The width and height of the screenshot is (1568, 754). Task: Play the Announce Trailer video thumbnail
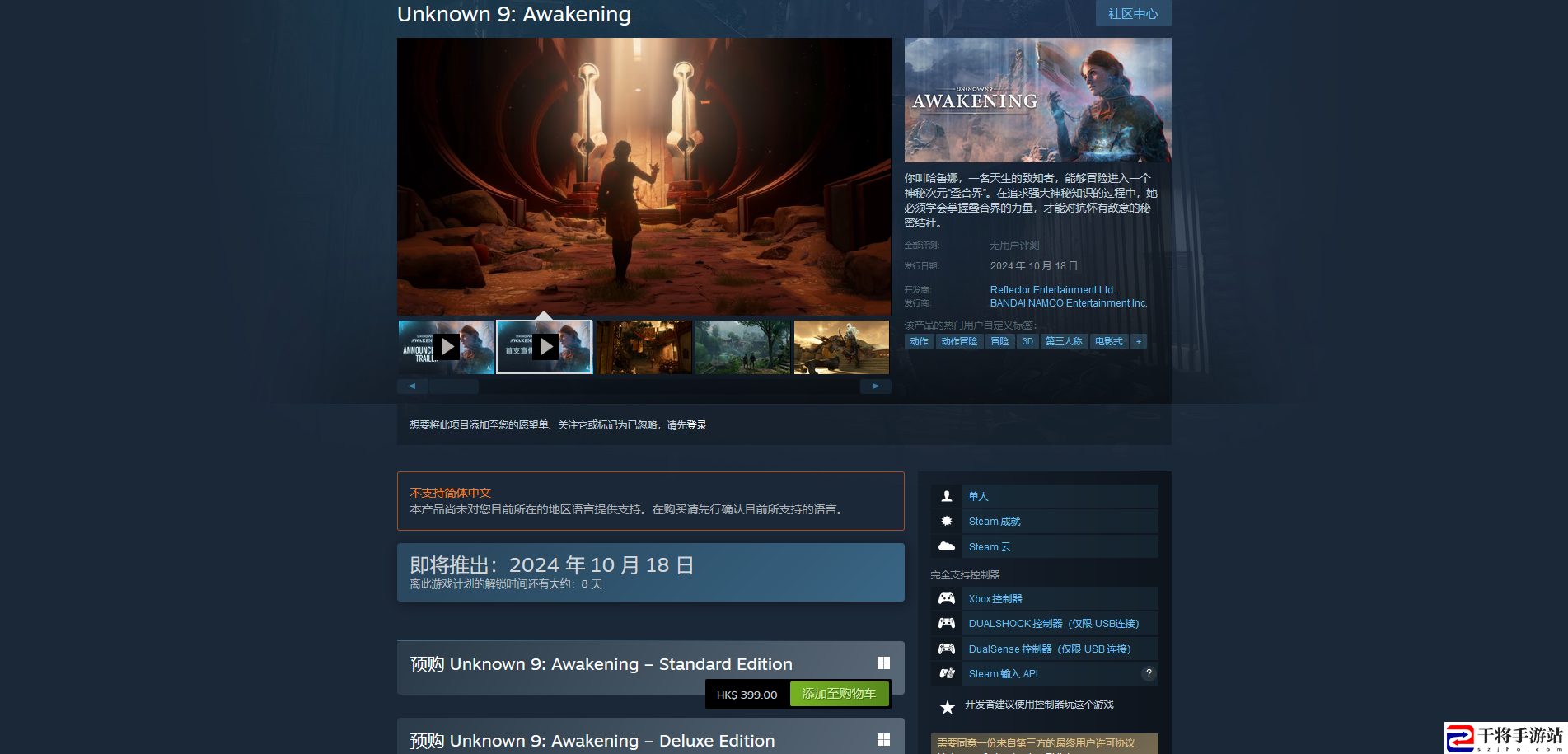(x=447, y=347)
